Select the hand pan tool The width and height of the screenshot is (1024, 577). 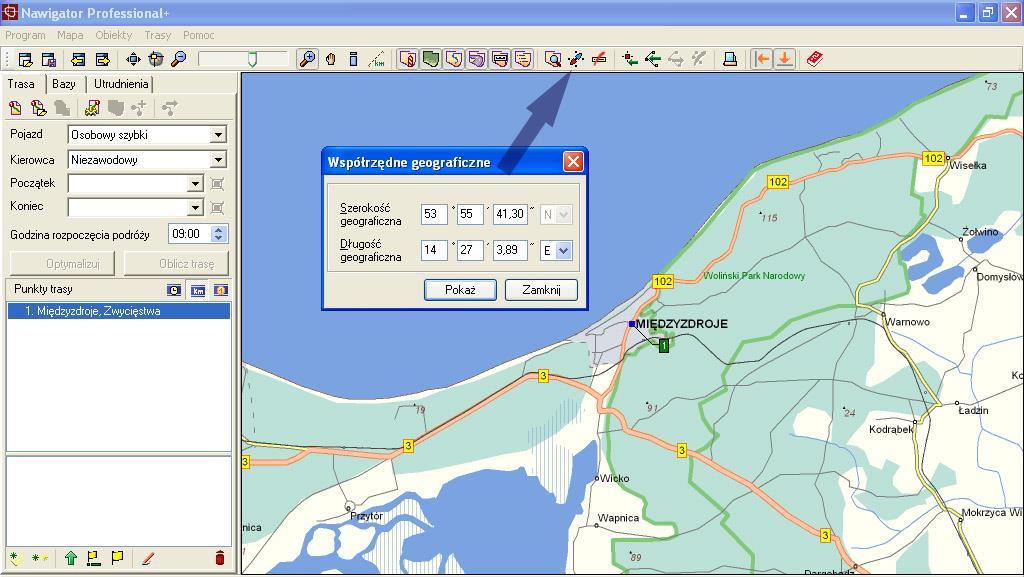point(330,59)
